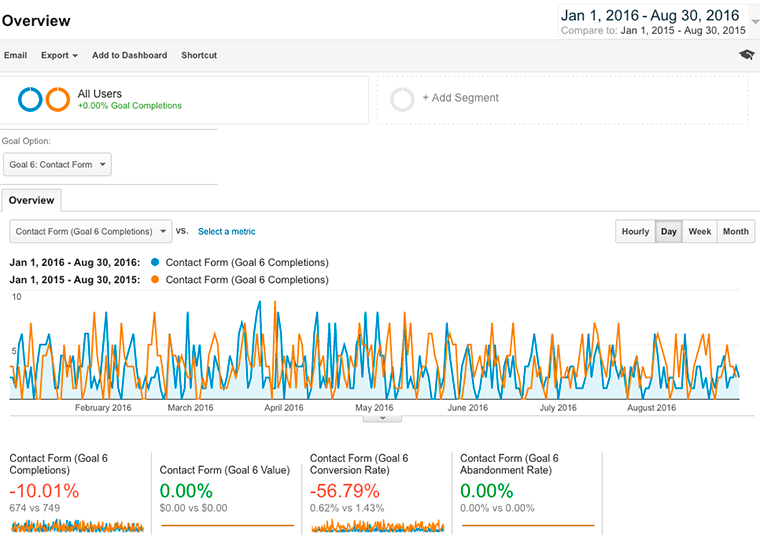Screen dimensions: 760x535
Task: Select the Overview tab
Action: pos(32,201)
